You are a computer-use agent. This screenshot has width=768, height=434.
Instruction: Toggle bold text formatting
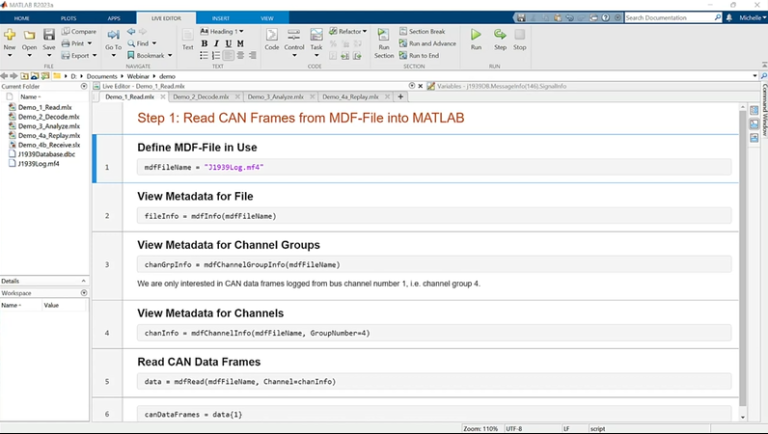[204, 44]
